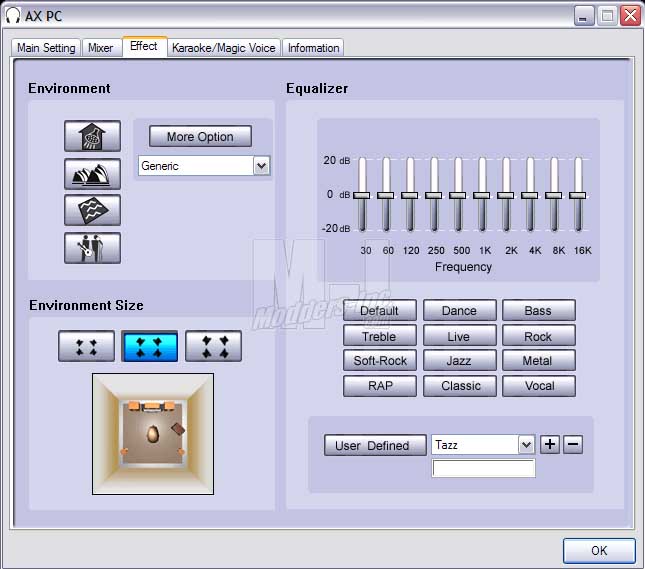Switch to the Mixer tab

click(x=101, y=48)
